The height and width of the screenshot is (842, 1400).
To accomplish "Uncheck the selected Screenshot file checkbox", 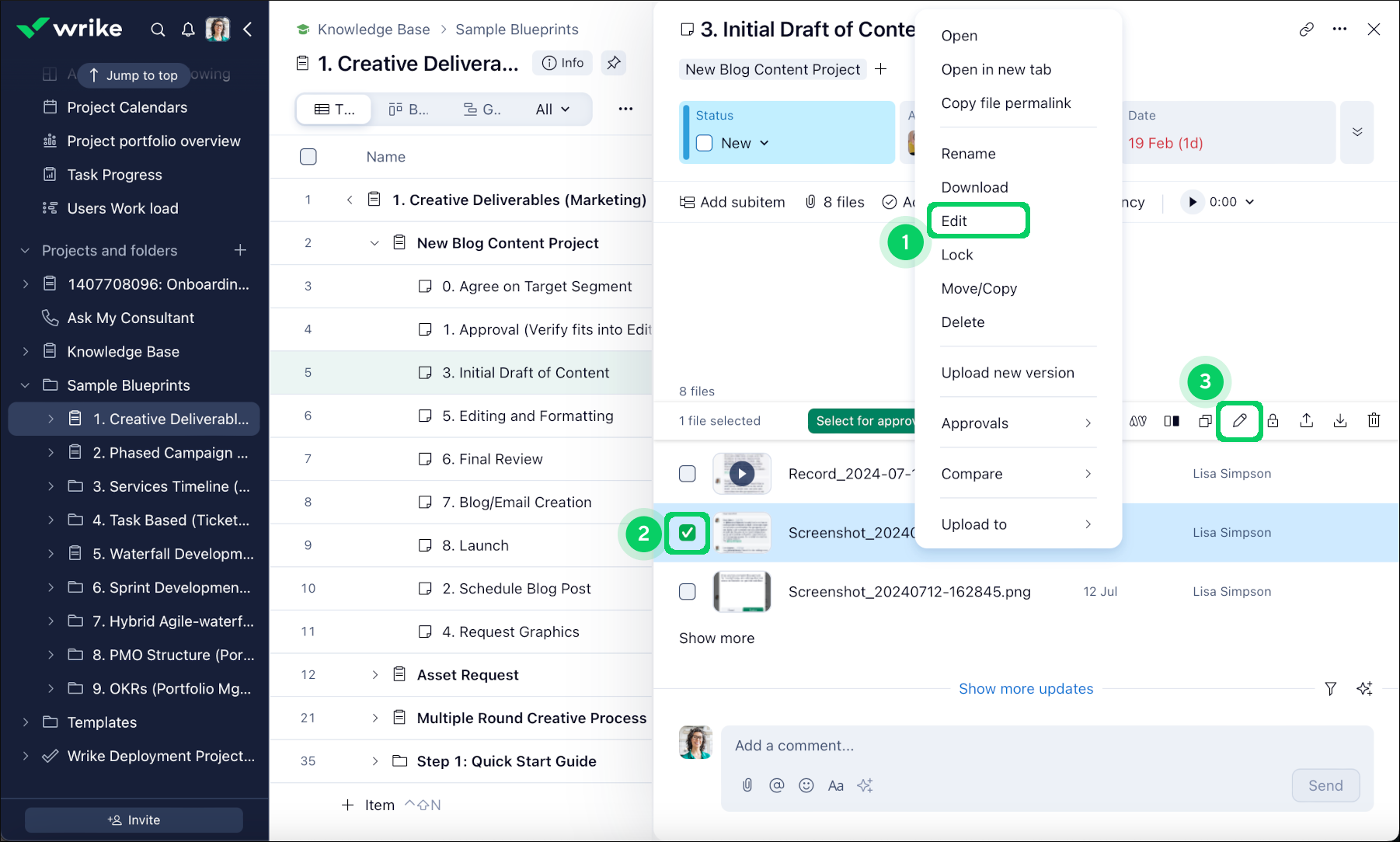I will pos(688,533).
